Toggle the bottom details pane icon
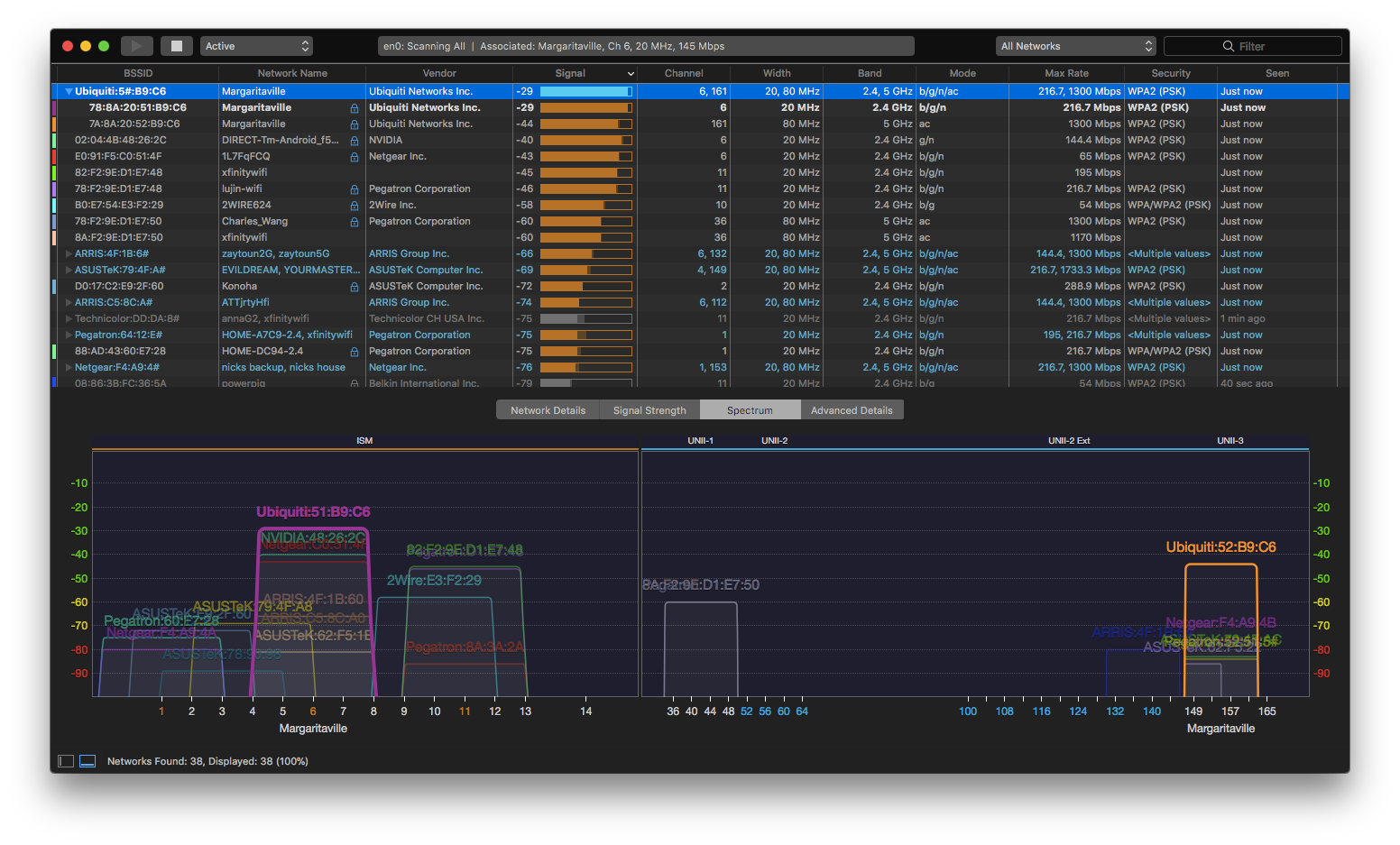Screen dimensions: 1400x845 [x=87, y=761]
